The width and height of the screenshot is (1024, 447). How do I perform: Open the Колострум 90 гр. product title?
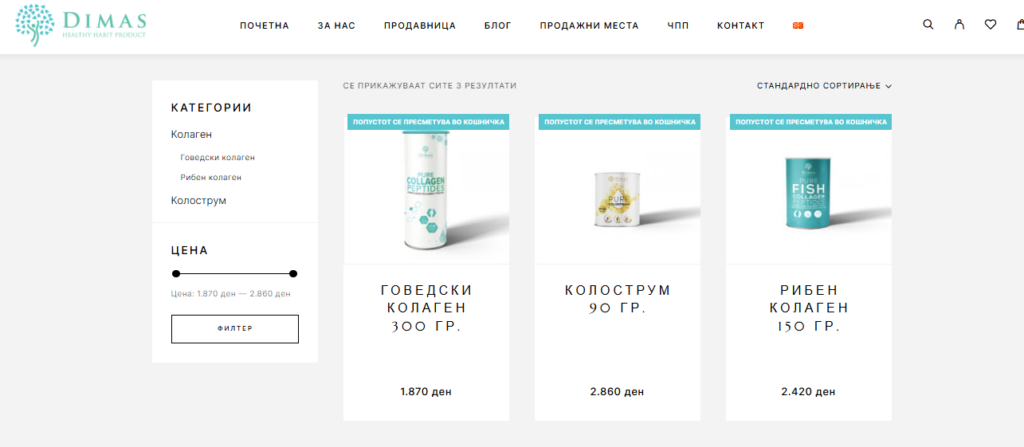click(x=618, y=299)
